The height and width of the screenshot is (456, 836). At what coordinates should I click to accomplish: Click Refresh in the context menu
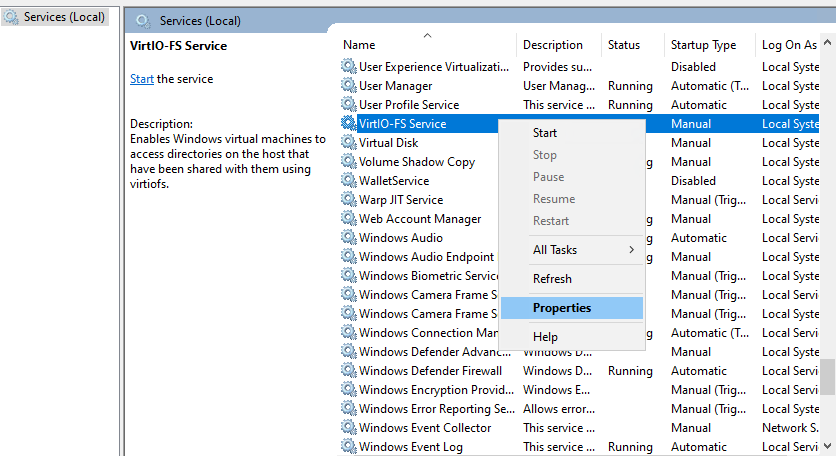click(552, 279)
